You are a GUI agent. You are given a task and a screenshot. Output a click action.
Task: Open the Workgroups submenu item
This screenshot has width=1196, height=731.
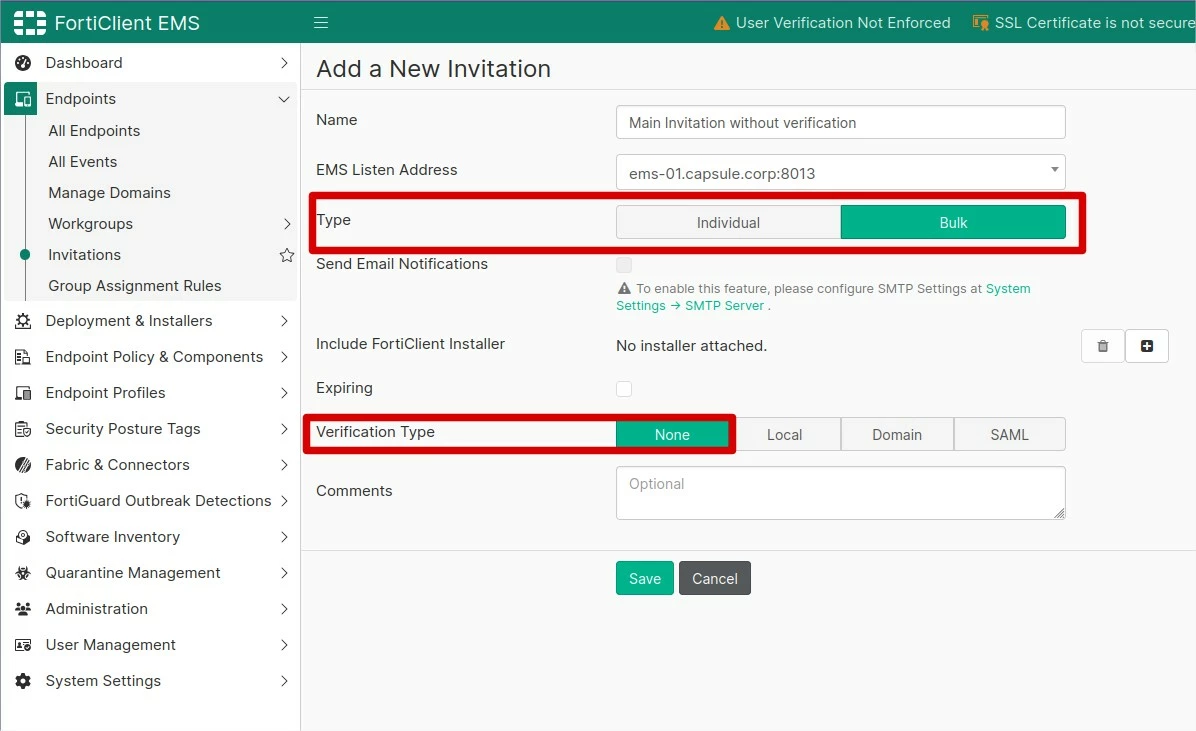click(91, 224)
